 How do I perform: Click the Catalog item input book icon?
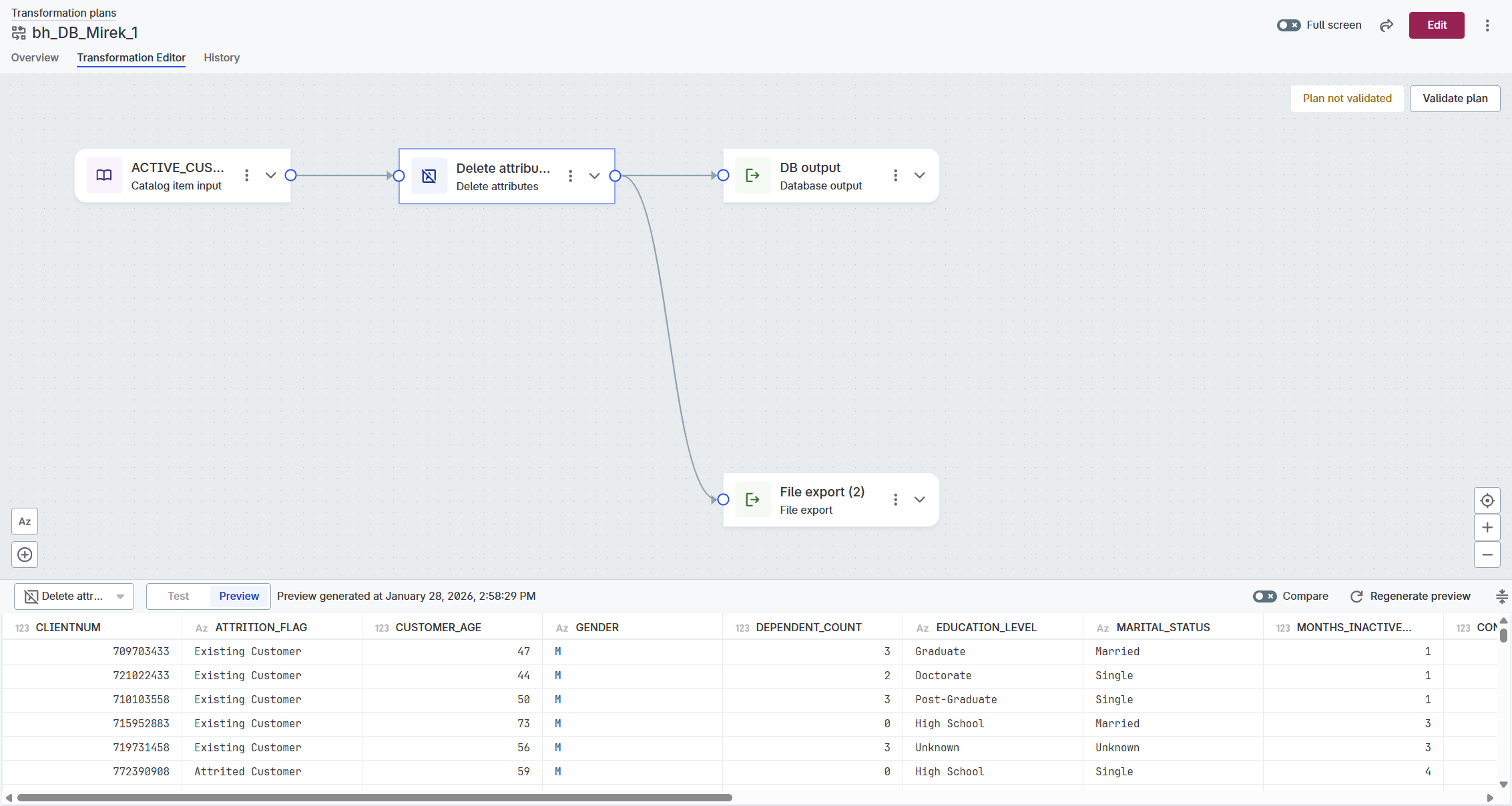[x=104, y=175]
